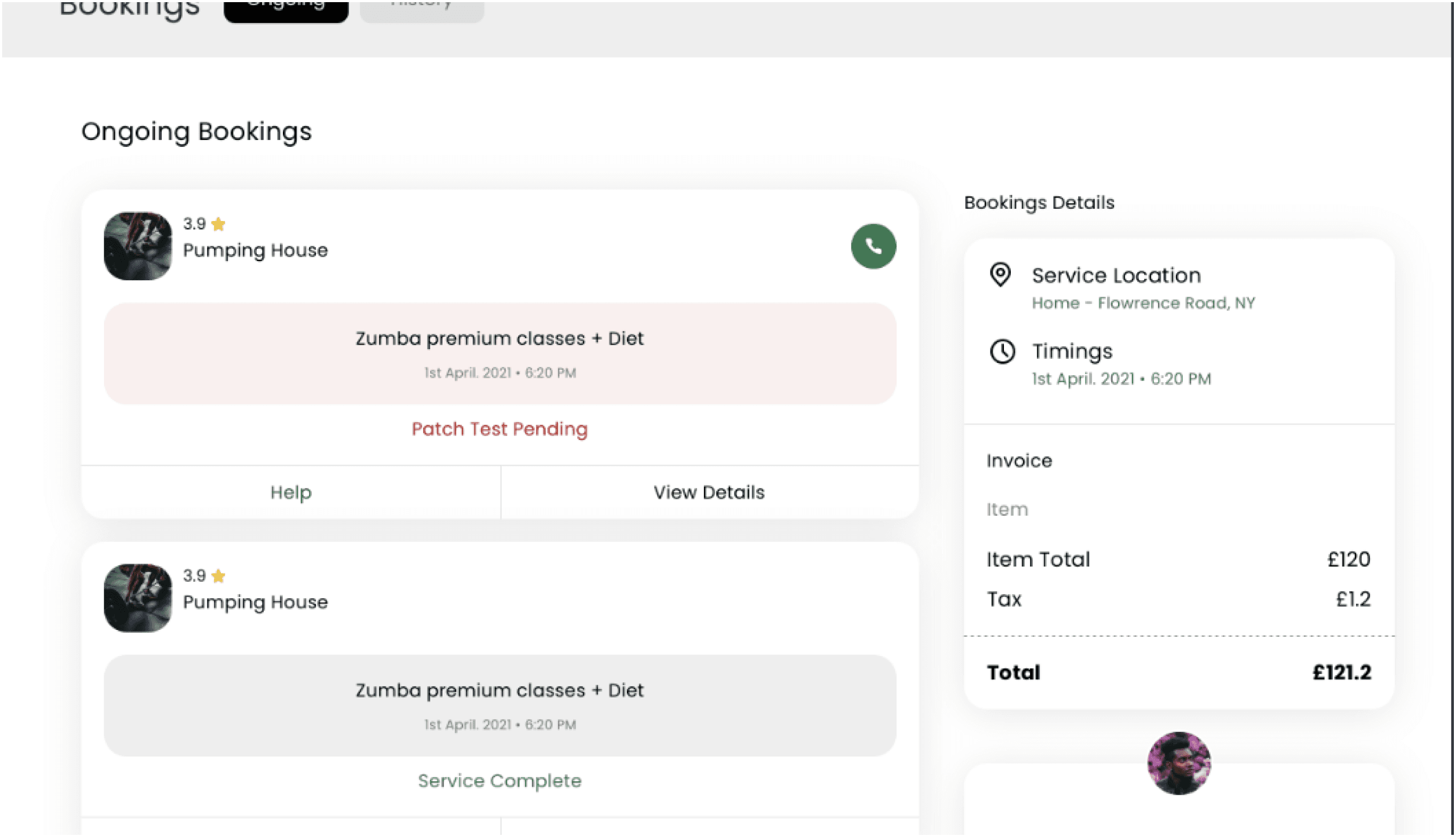Open Help for the first booking

click(291, 492)
